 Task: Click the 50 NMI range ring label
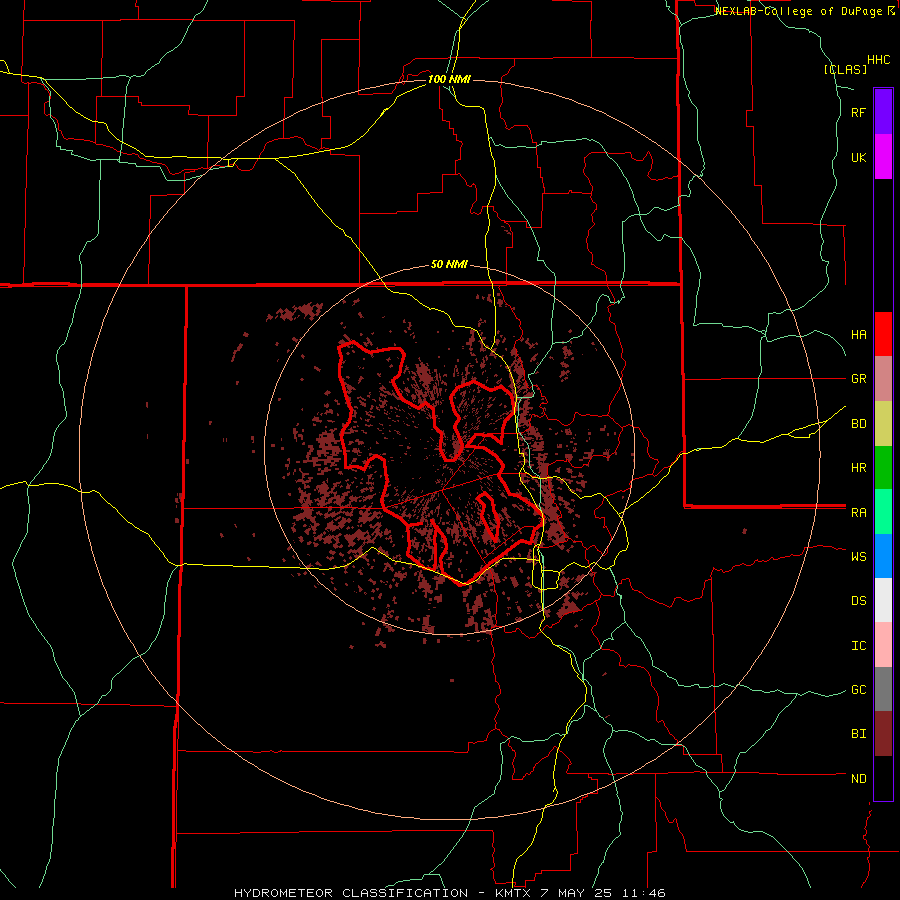click(x=449, y=264)
